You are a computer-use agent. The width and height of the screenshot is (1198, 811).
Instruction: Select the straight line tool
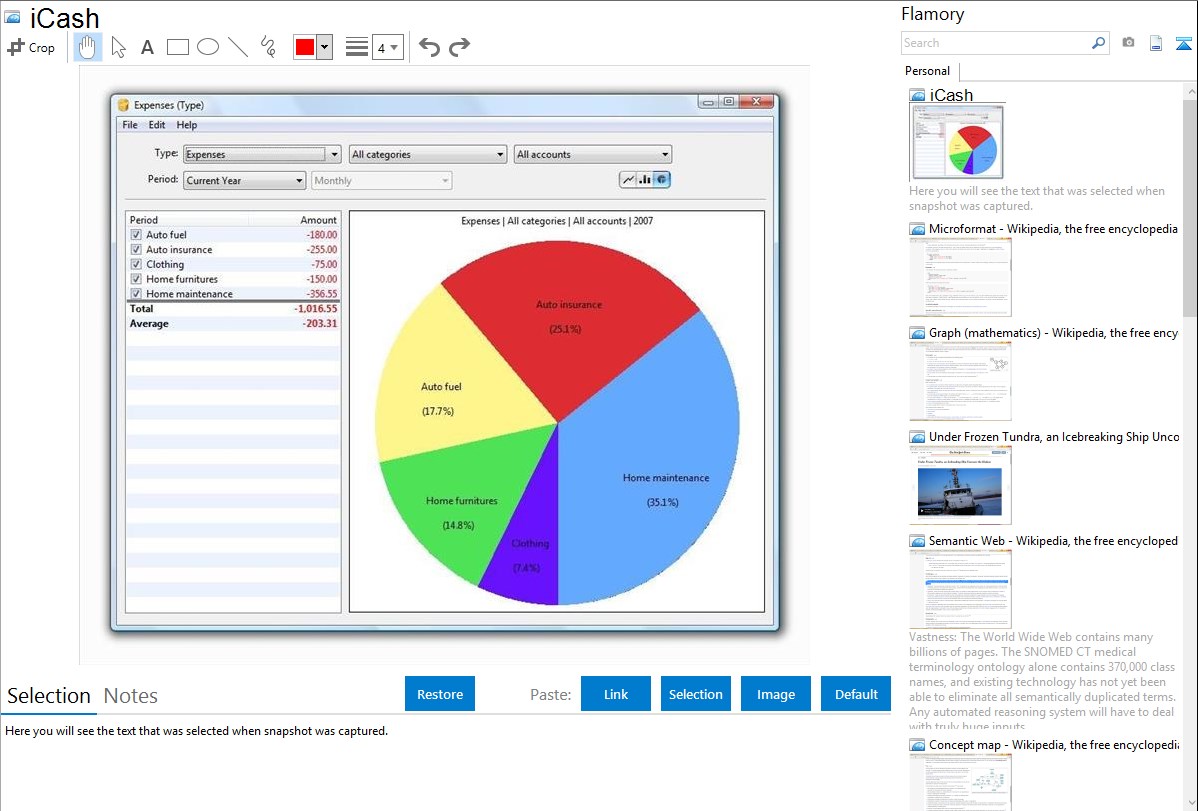238,47
